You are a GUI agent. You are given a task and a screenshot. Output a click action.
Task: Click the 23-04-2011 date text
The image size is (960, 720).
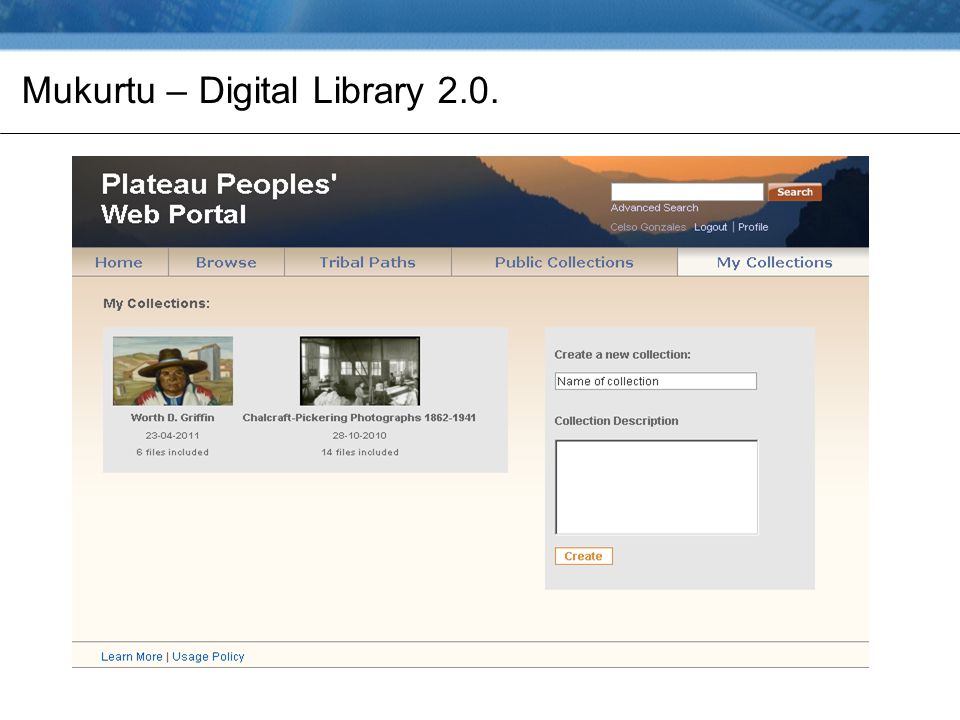(x=172, y=435)
